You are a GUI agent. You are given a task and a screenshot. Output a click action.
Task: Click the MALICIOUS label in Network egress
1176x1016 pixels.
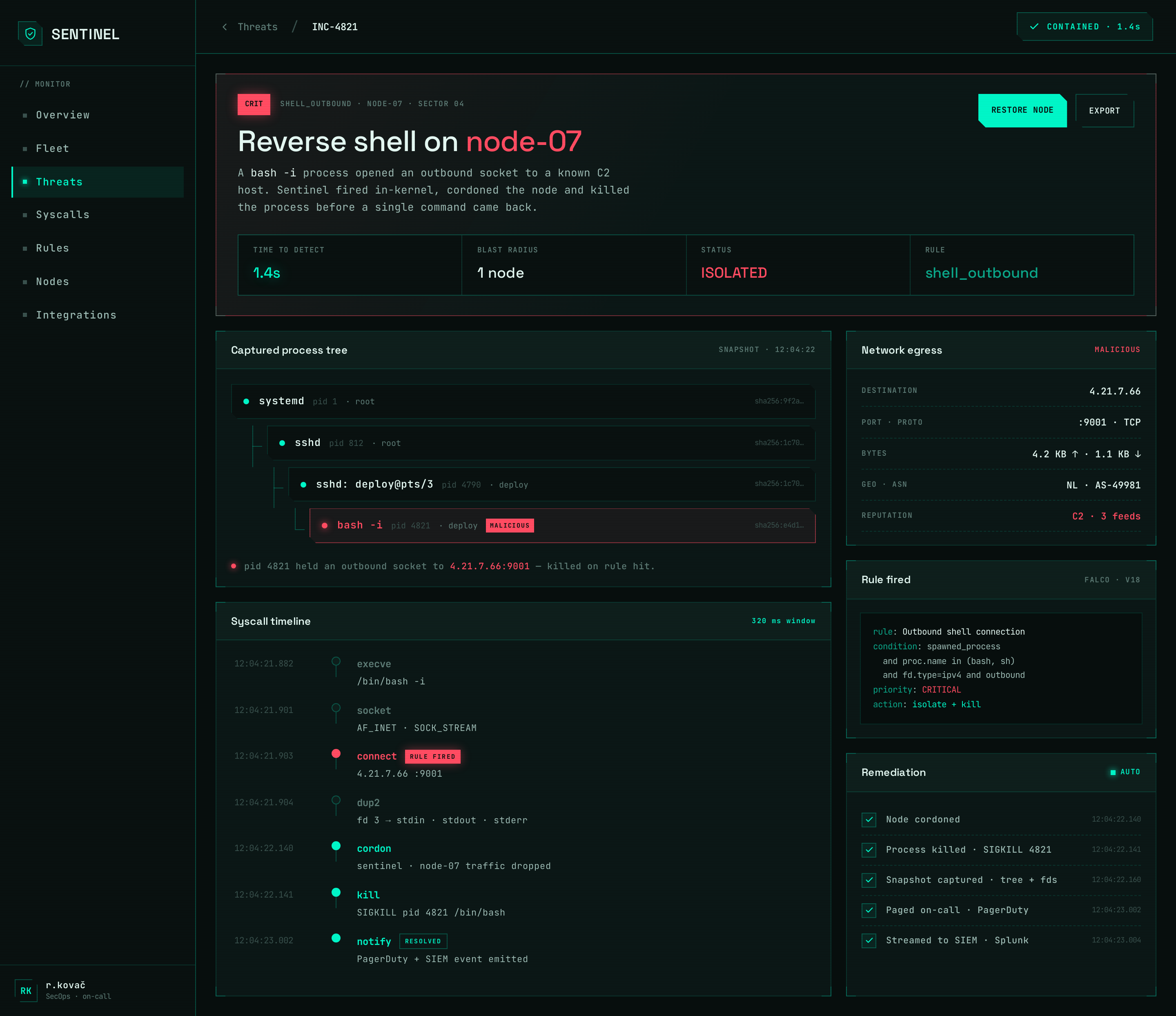(x=1118, y=350)
